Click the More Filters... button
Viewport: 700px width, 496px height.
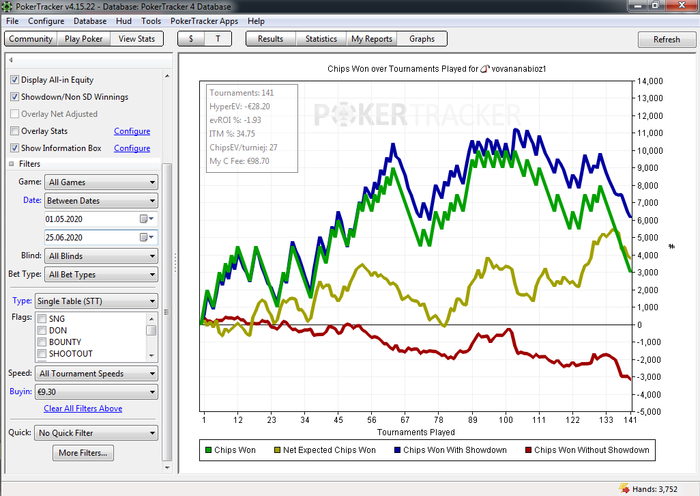[x=83, y=453]
